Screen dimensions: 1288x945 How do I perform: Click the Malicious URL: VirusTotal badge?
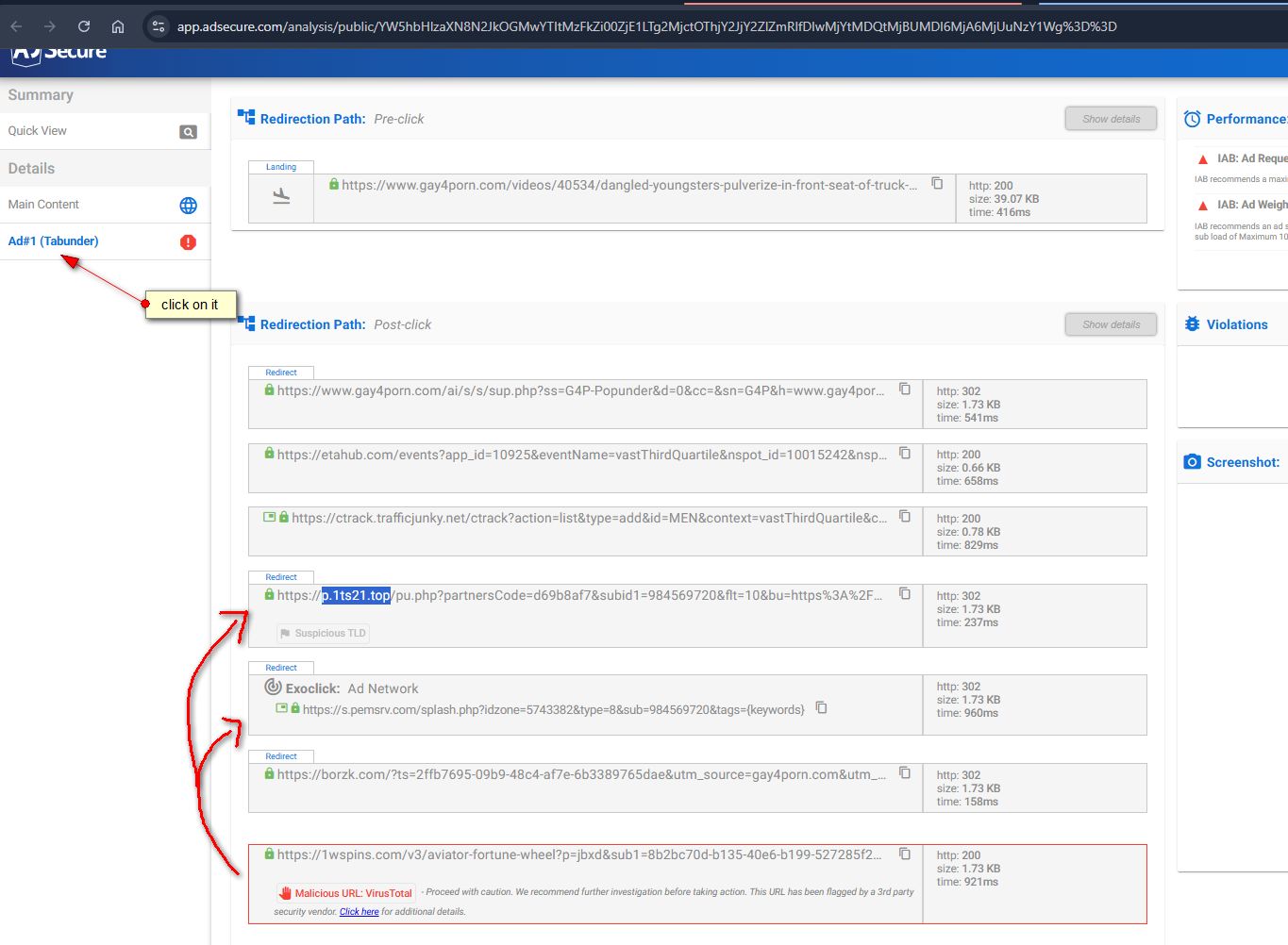tap(345, 893)
